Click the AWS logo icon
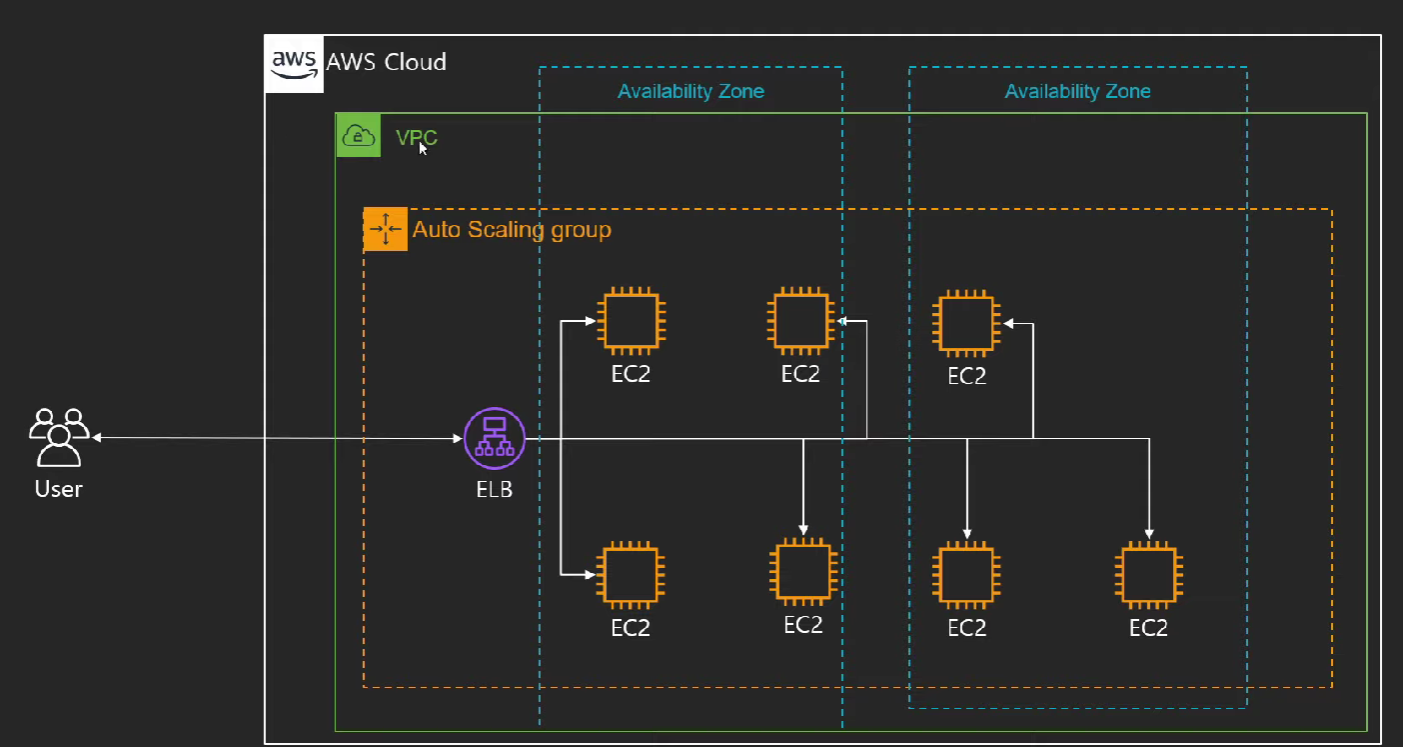The width and height of the screenshot is (1403, 747). [x=294, y=63]
